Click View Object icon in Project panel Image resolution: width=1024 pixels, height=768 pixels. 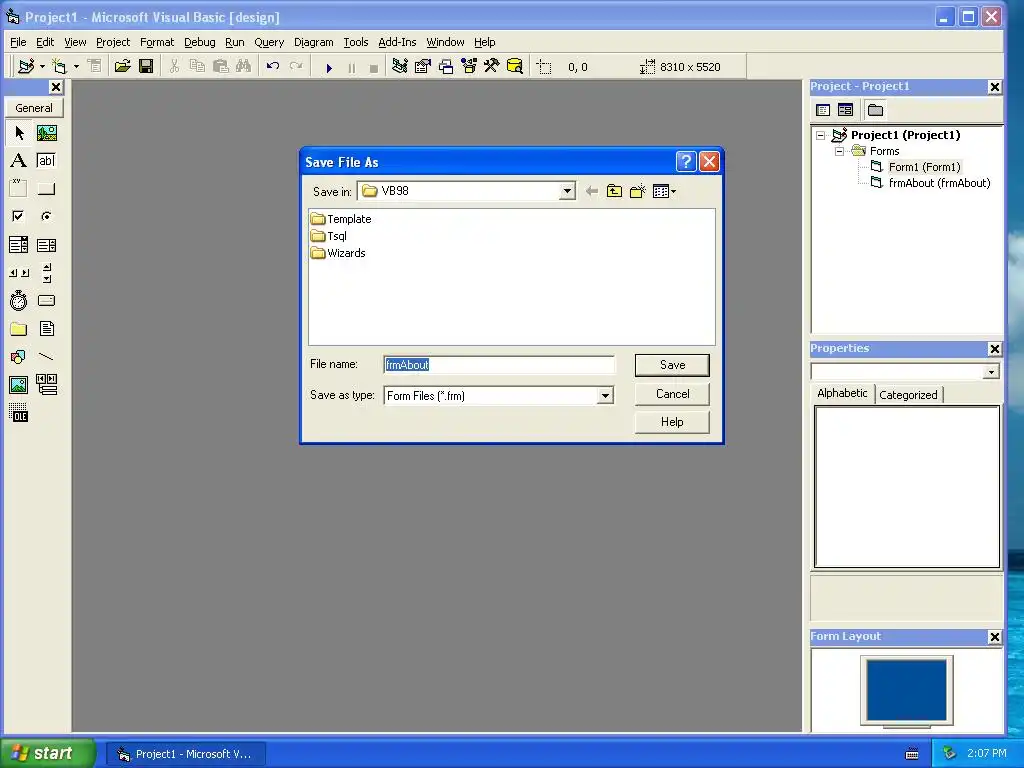[845, 110]
